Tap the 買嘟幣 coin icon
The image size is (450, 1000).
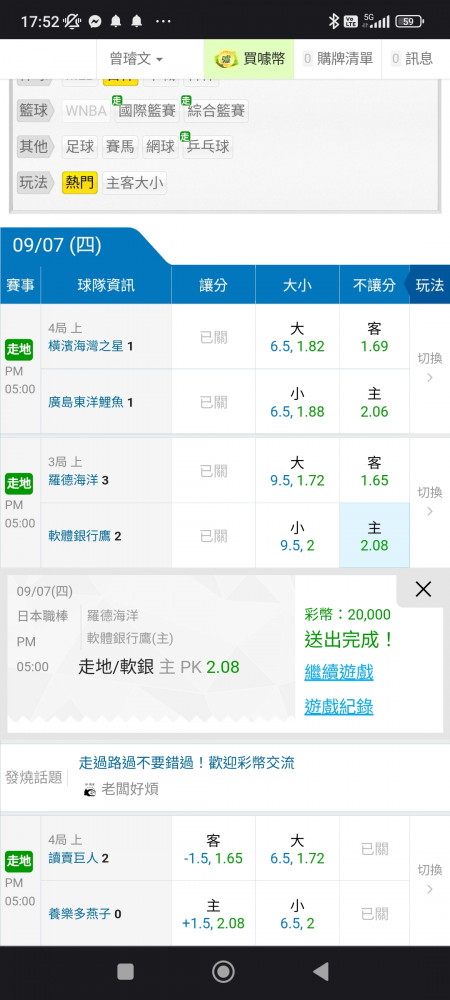click(x=226, y=59)
